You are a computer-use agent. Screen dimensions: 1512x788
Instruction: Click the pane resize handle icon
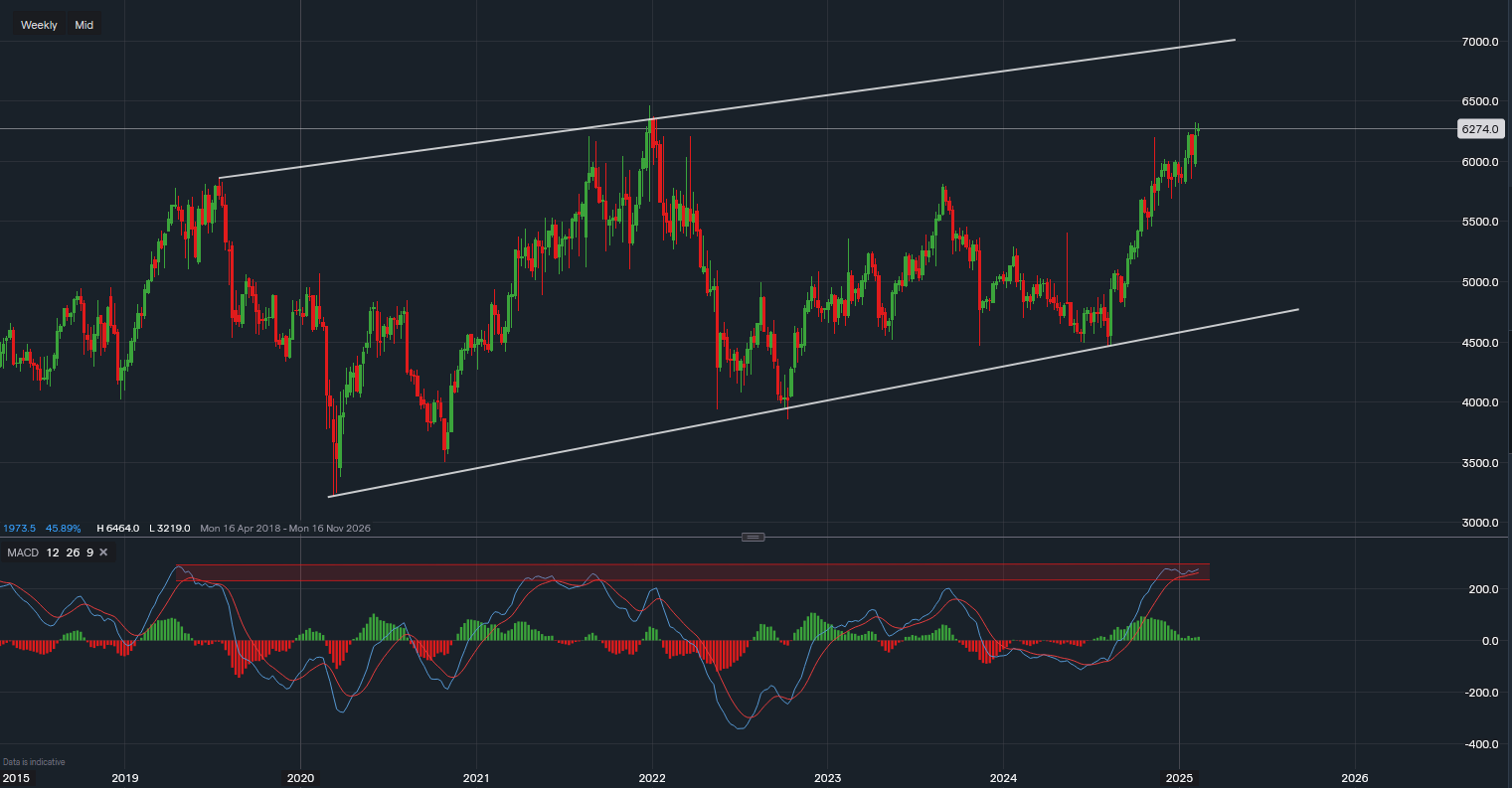pyautogui.click(x=754, y=537)
